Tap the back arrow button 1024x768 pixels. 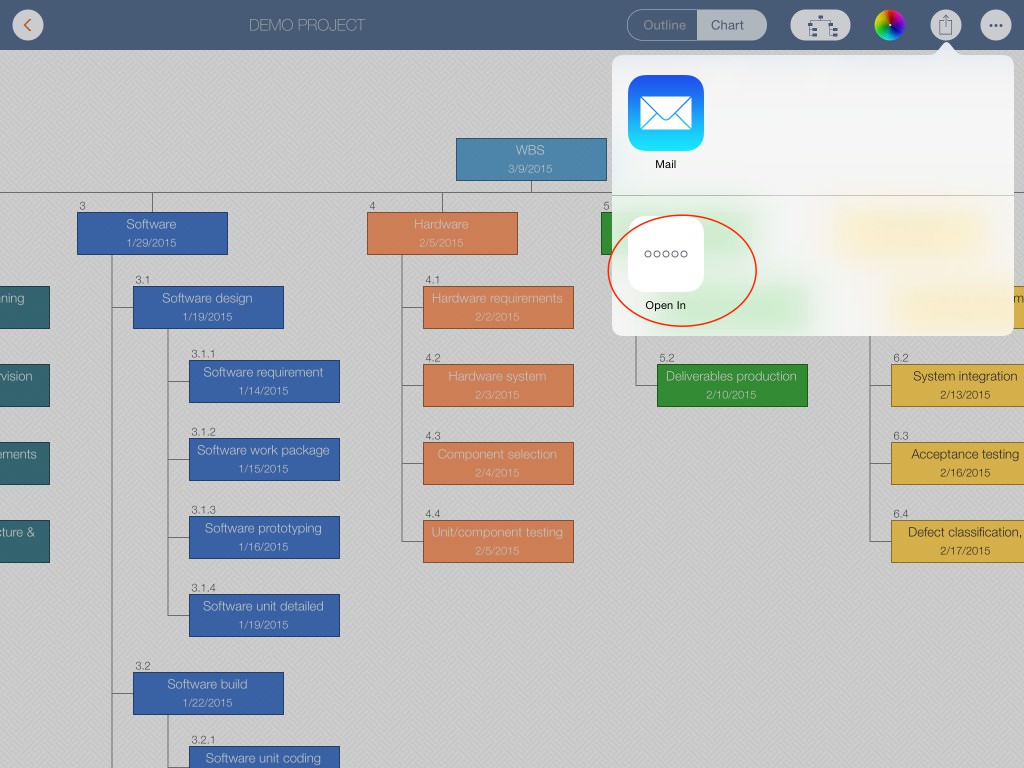[x=28, y=25]
